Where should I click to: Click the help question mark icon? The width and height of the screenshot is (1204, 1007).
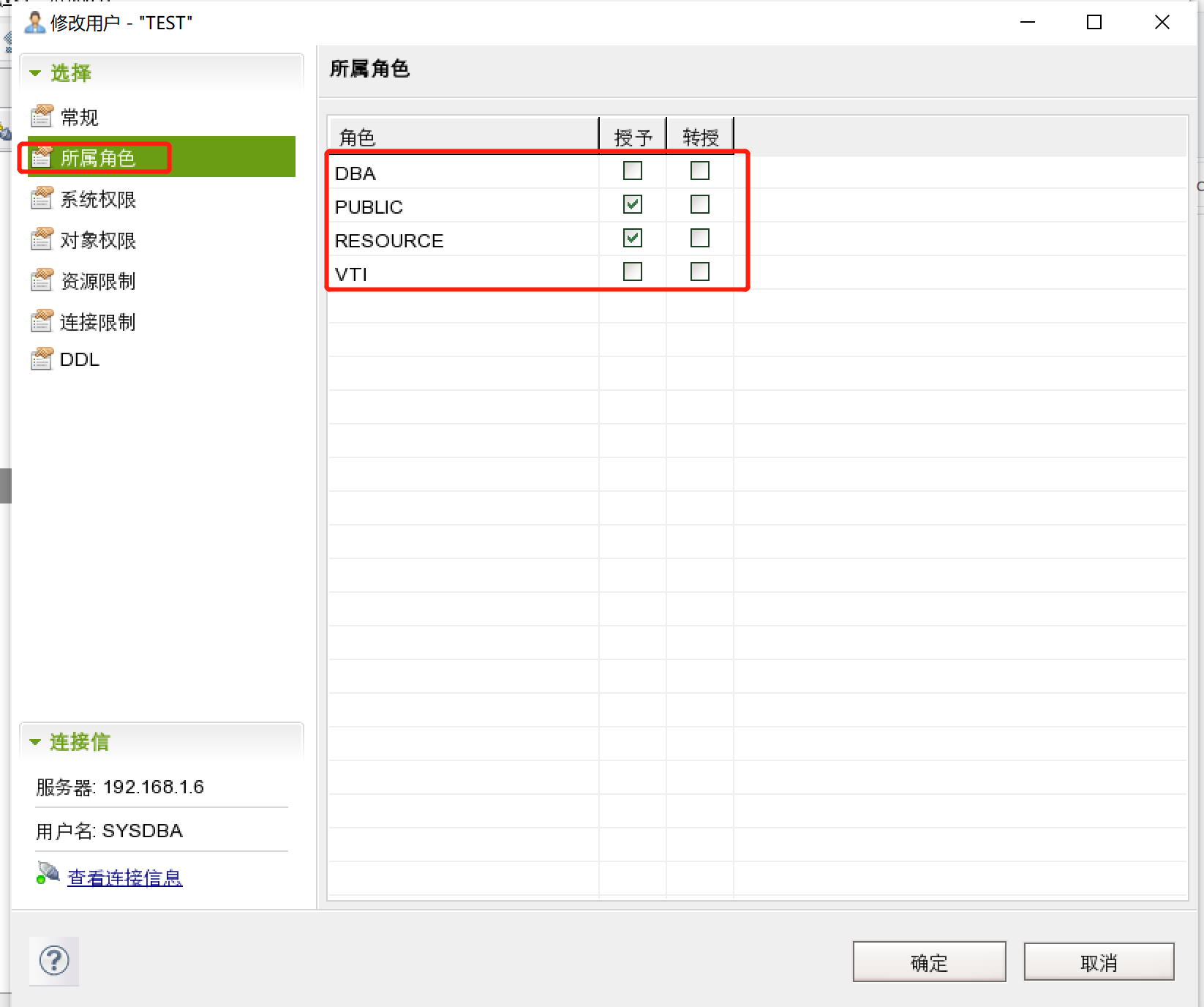[x=53, y=961]
